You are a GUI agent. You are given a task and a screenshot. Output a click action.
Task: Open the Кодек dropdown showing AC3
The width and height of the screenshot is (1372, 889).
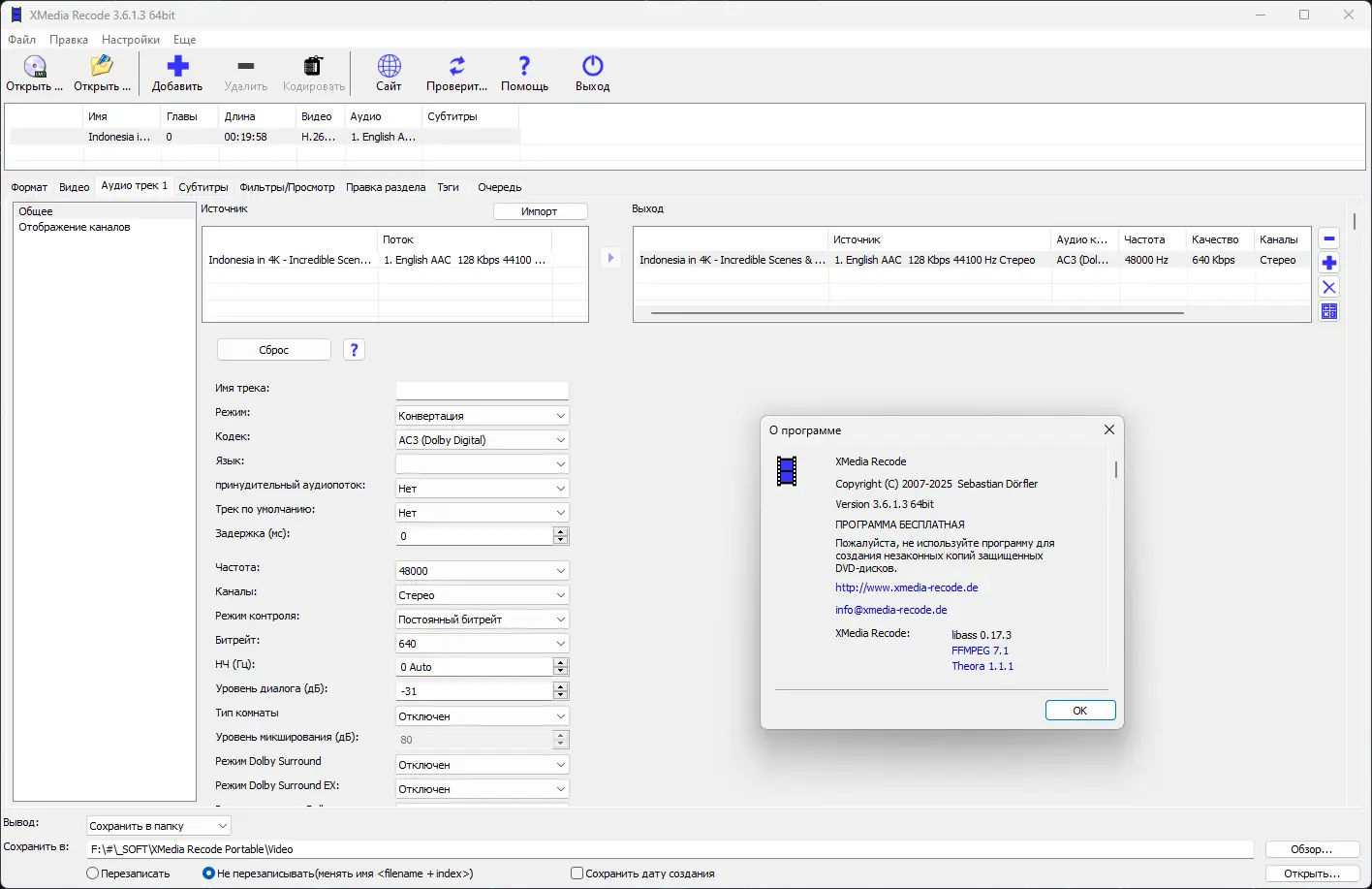click(482, 440)
